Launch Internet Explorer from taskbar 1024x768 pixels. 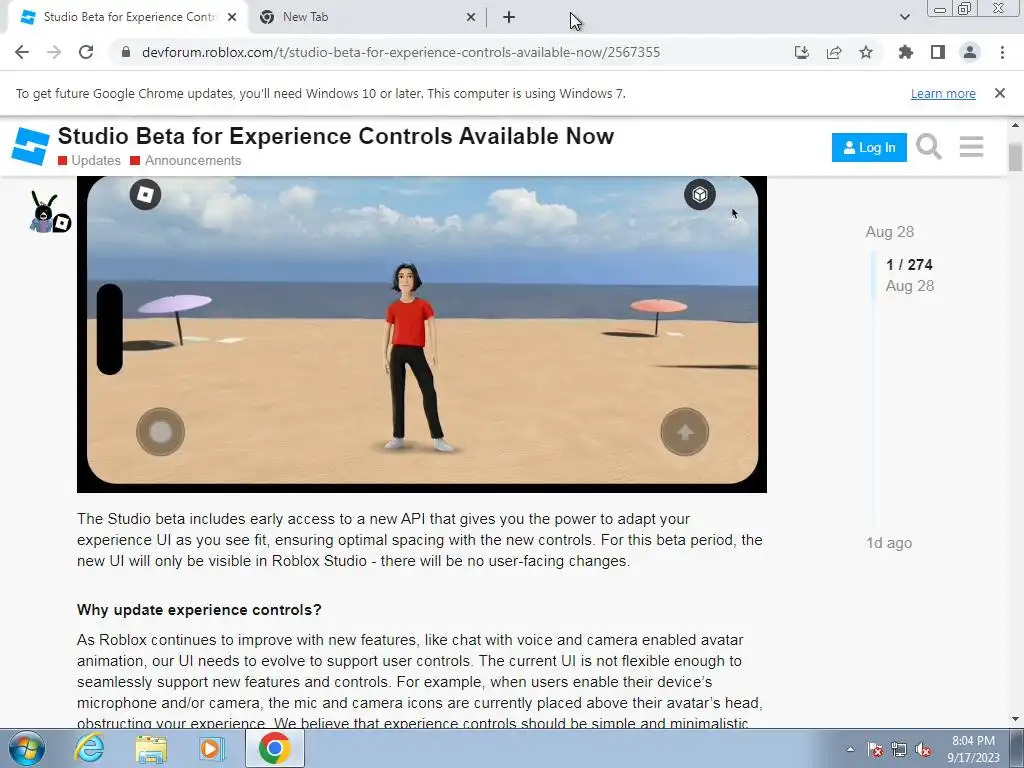tap(89, 748)
